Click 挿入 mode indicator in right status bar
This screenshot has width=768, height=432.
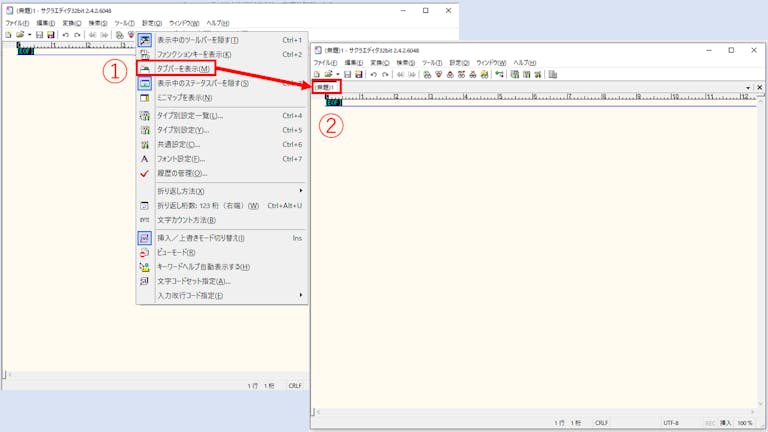(x=725, y=423)
